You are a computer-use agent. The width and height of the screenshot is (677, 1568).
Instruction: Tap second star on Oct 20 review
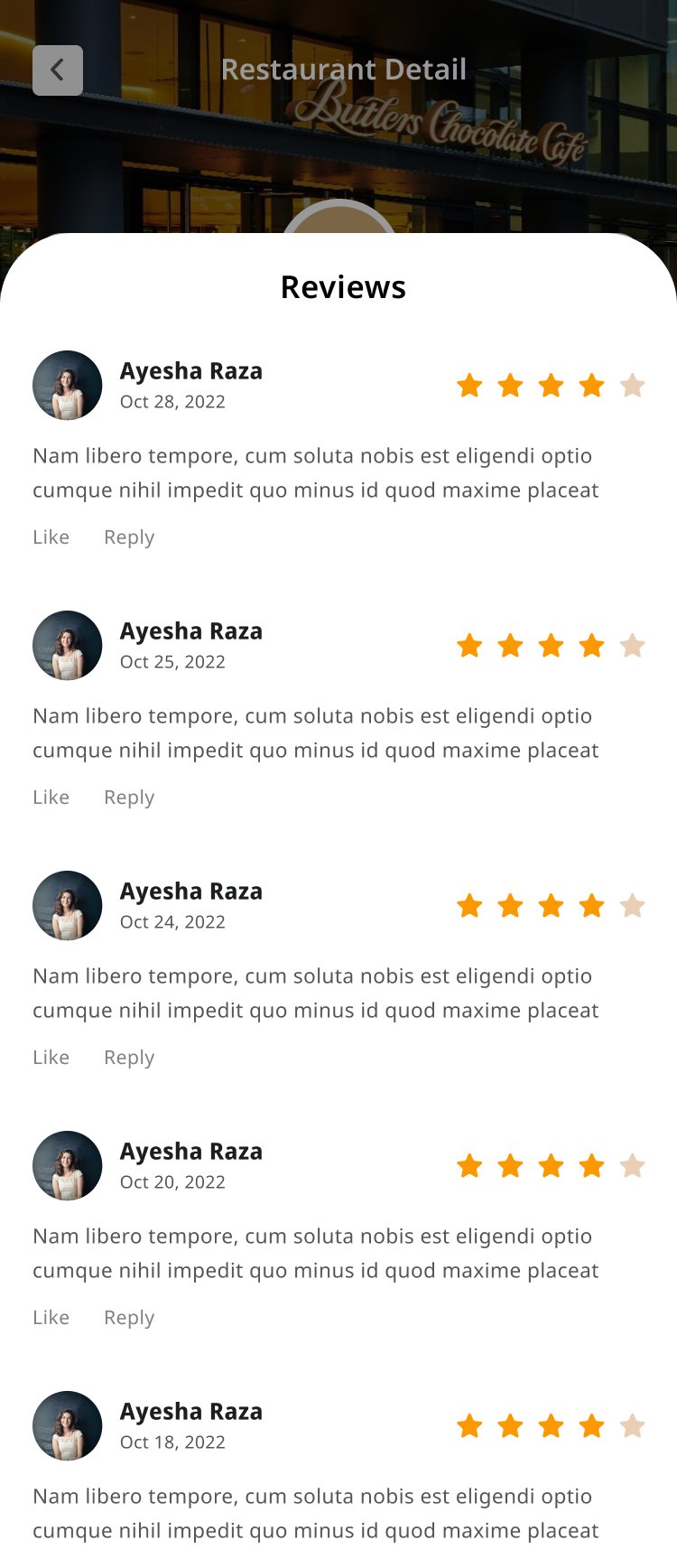click(510, 1166)
